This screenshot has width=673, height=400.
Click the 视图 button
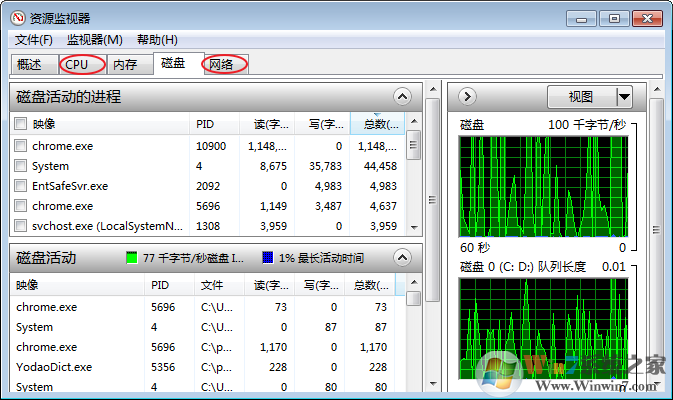[582, 97]
